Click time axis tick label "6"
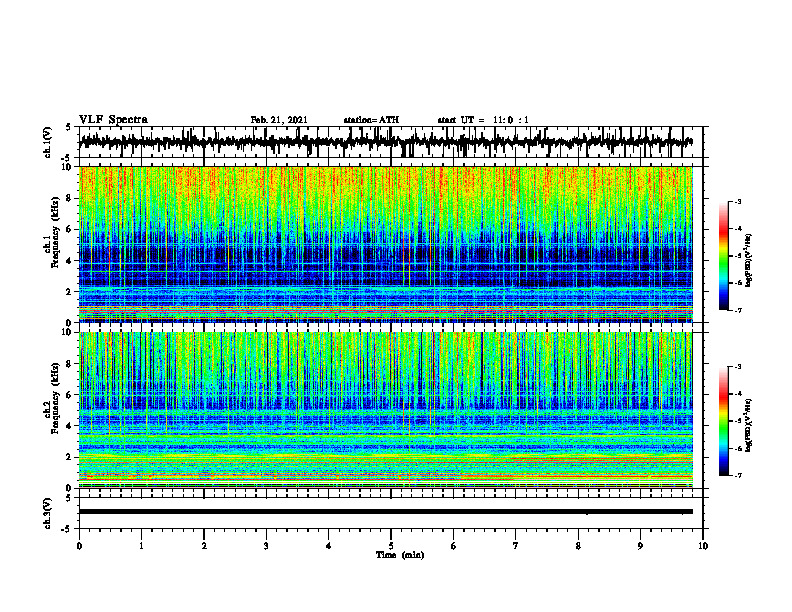Image resolution: width=792 pixels, height=612 pixels. coord(454,546)
